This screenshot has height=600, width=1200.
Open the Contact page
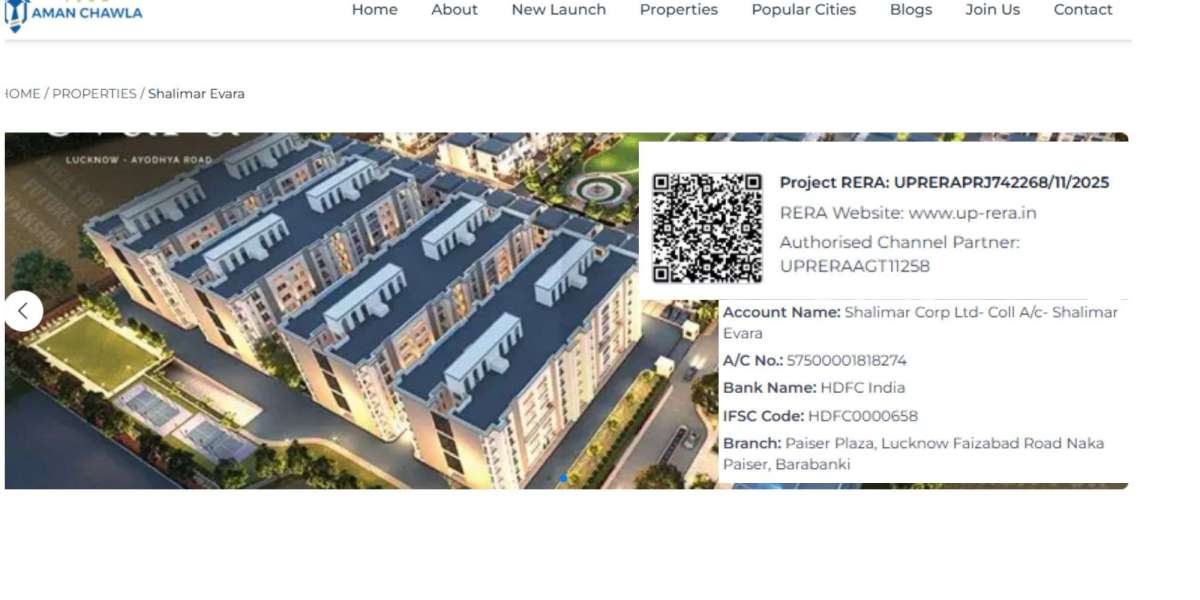[1083, 10]
